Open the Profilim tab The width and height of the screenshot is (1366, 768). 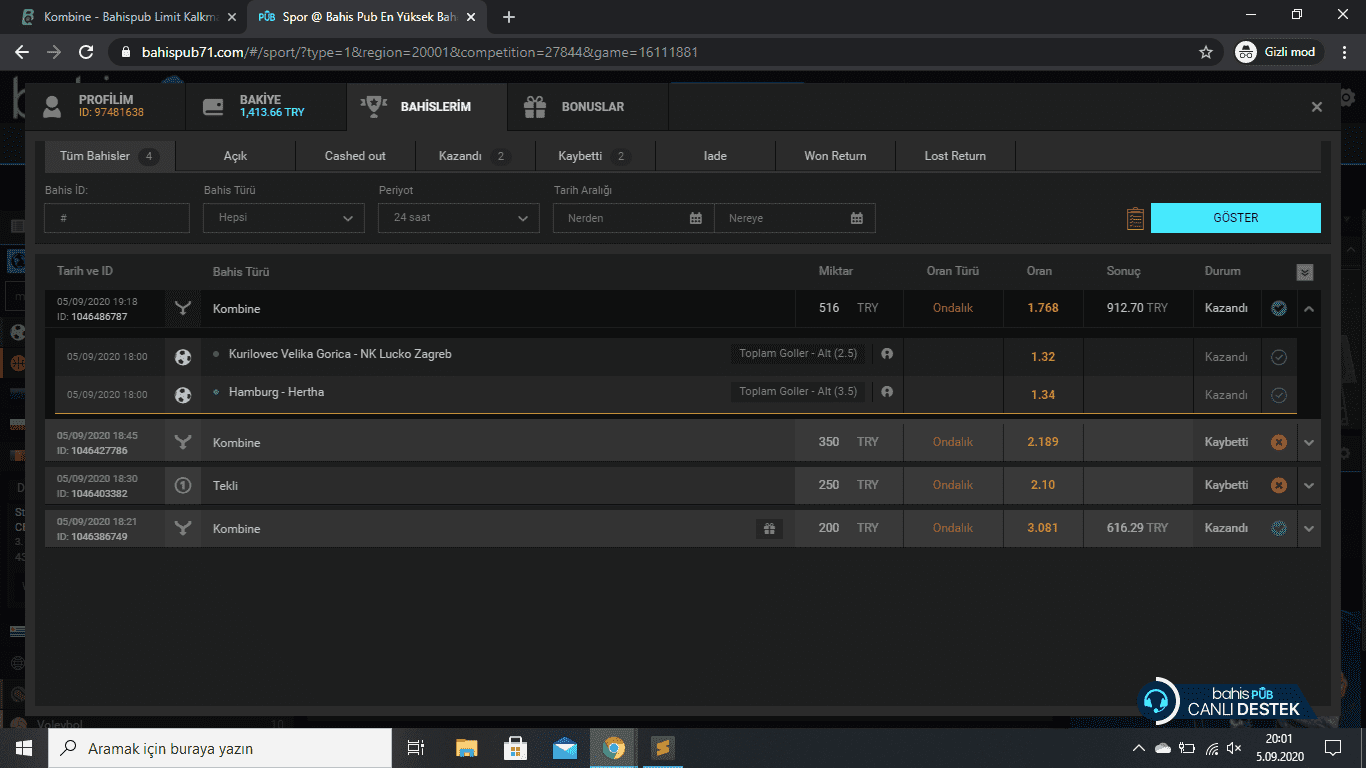coord(105,106)
